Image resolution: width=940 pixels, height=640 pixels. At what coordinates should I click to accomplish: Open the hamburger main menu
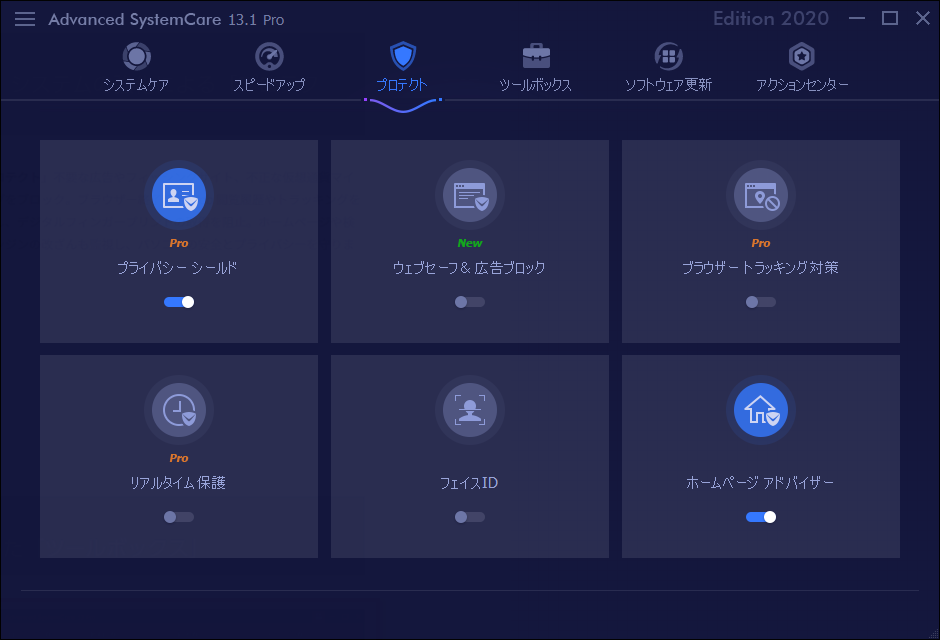click(x=25, y=19)
